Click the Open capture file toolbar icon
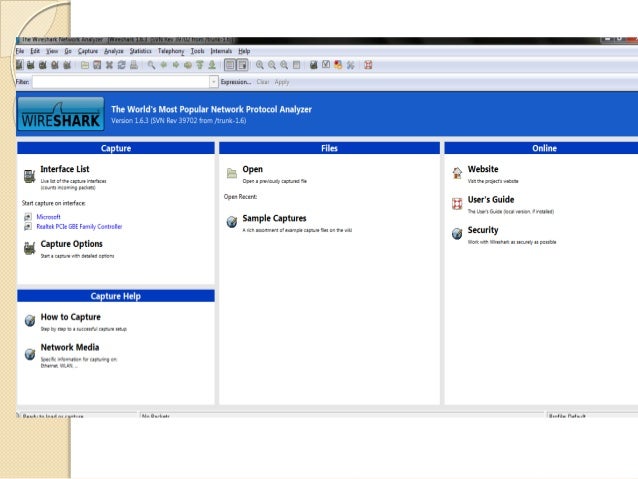638x479 pixels. coord(85,65)
